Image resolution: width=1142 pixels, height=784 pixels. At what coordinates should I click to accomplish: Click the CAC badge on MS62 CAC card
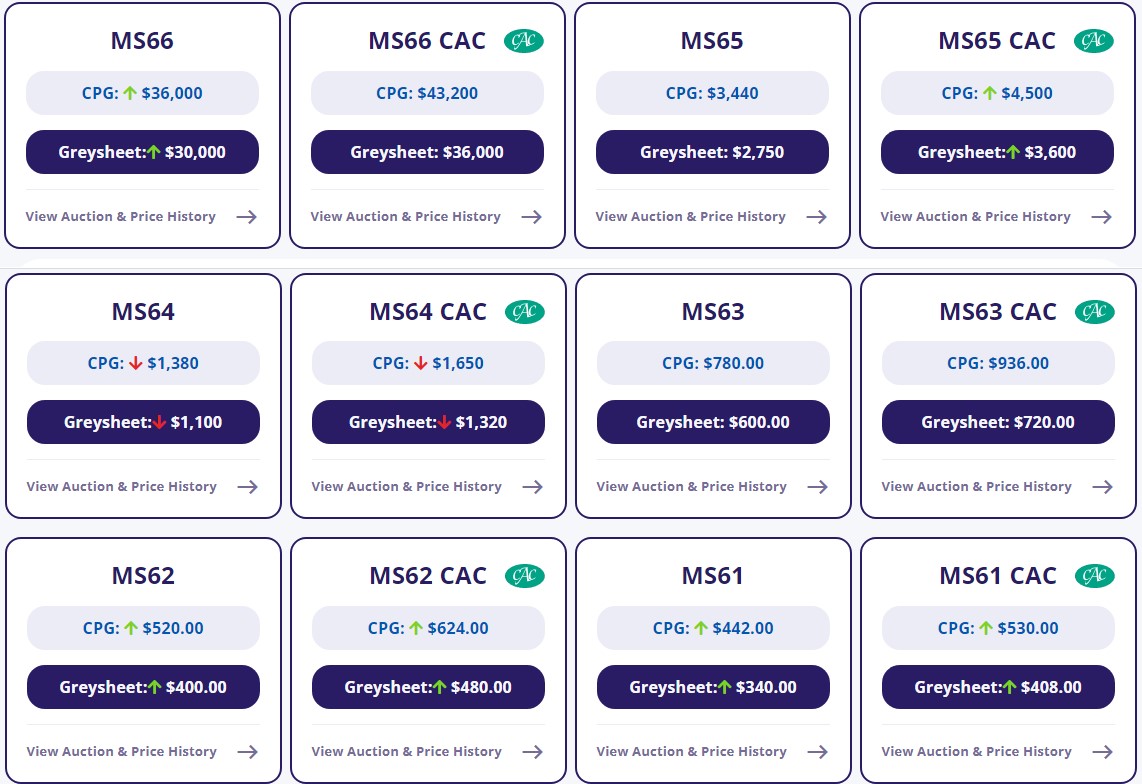click(x=525, y=576)
